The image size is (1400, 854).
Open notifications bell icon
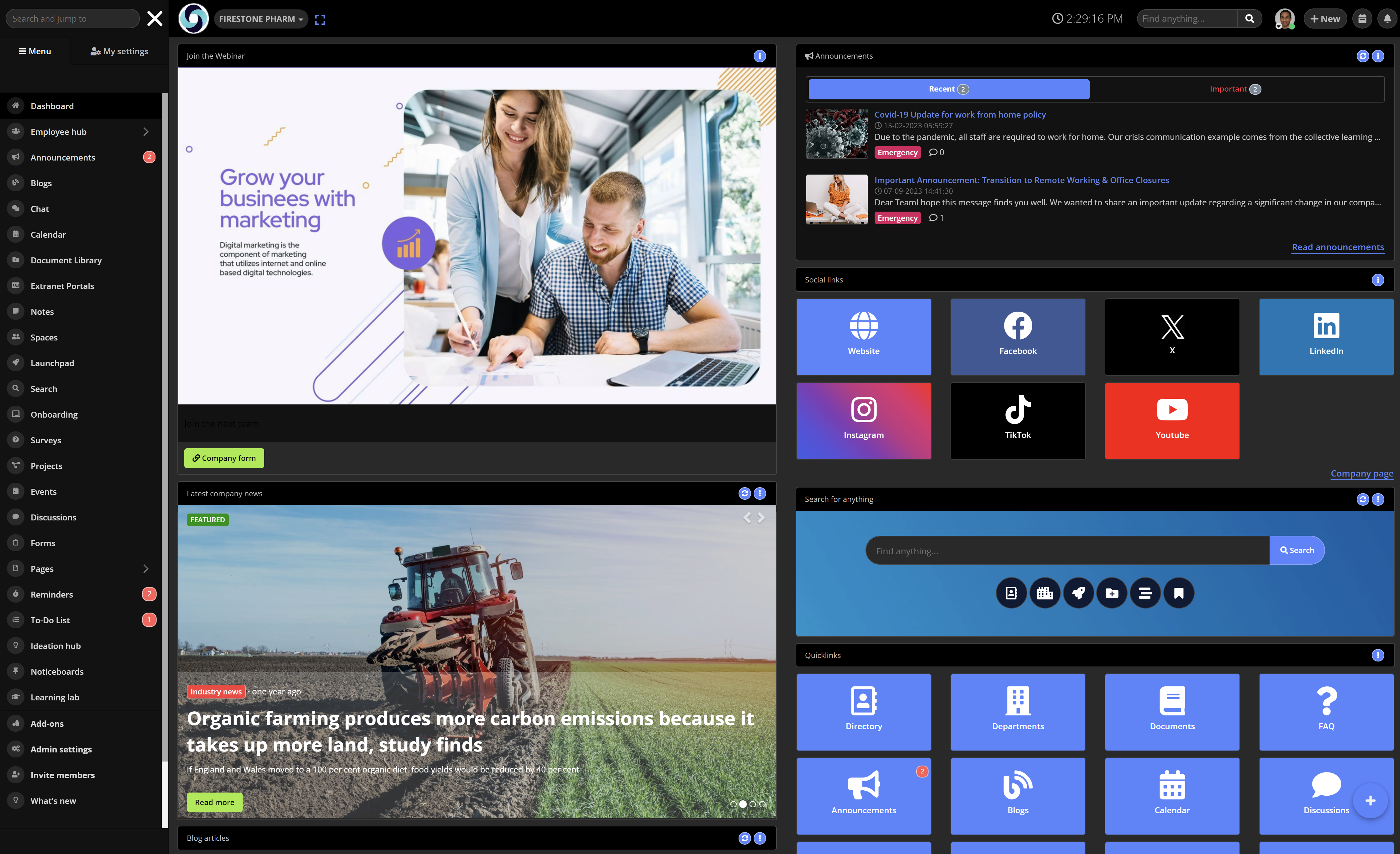click(1387, 19)
